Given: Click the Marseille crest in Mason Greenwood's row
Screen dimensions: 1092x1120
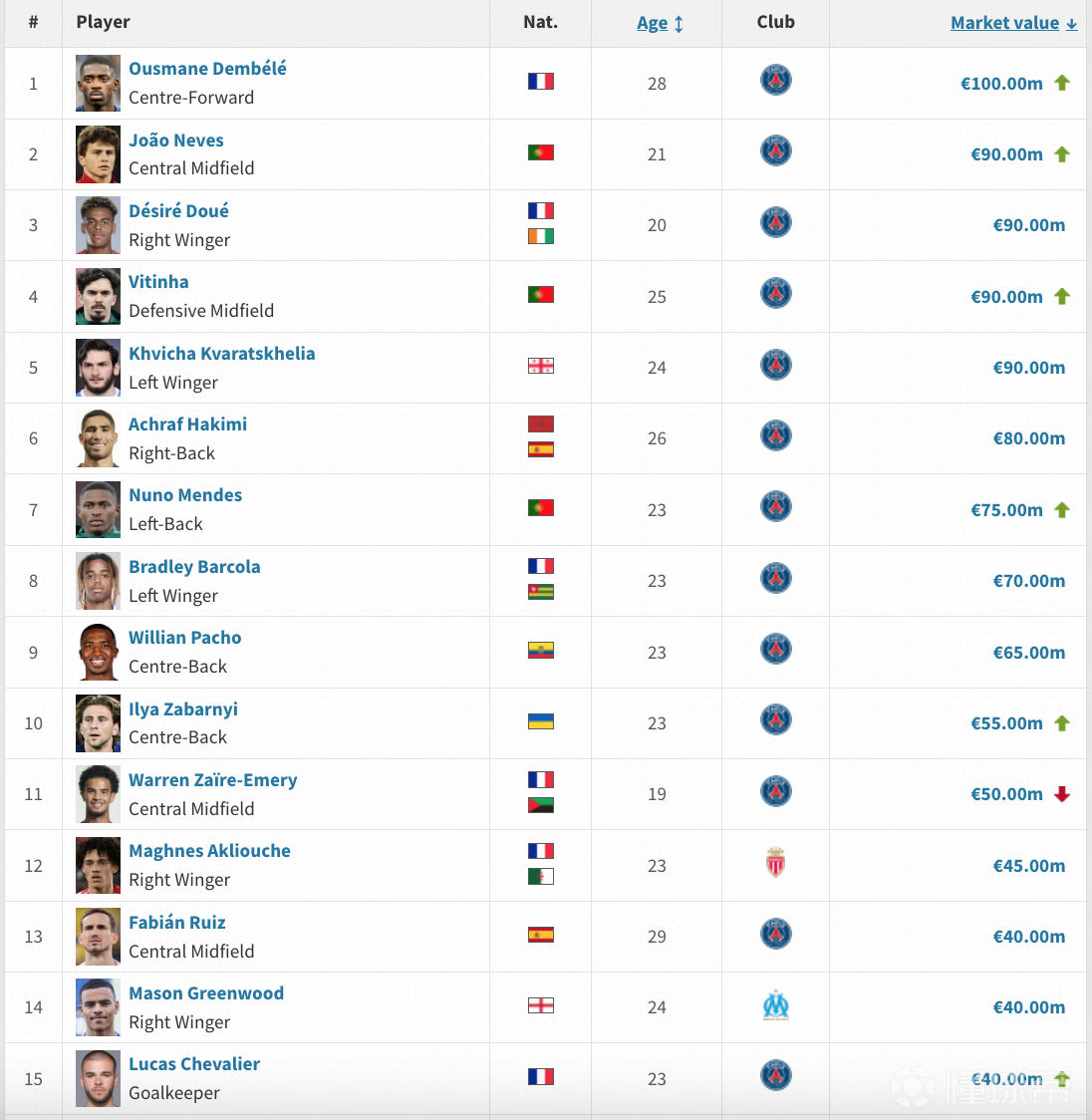Looking at the screenshot, I should click(x=775, y=1005).
